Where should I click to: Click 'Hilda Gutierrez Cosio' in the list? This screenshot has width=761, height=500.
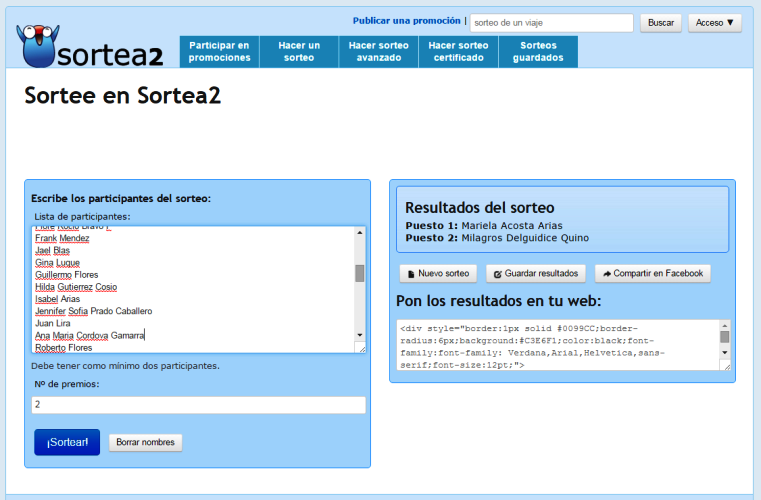pos(76,287)
